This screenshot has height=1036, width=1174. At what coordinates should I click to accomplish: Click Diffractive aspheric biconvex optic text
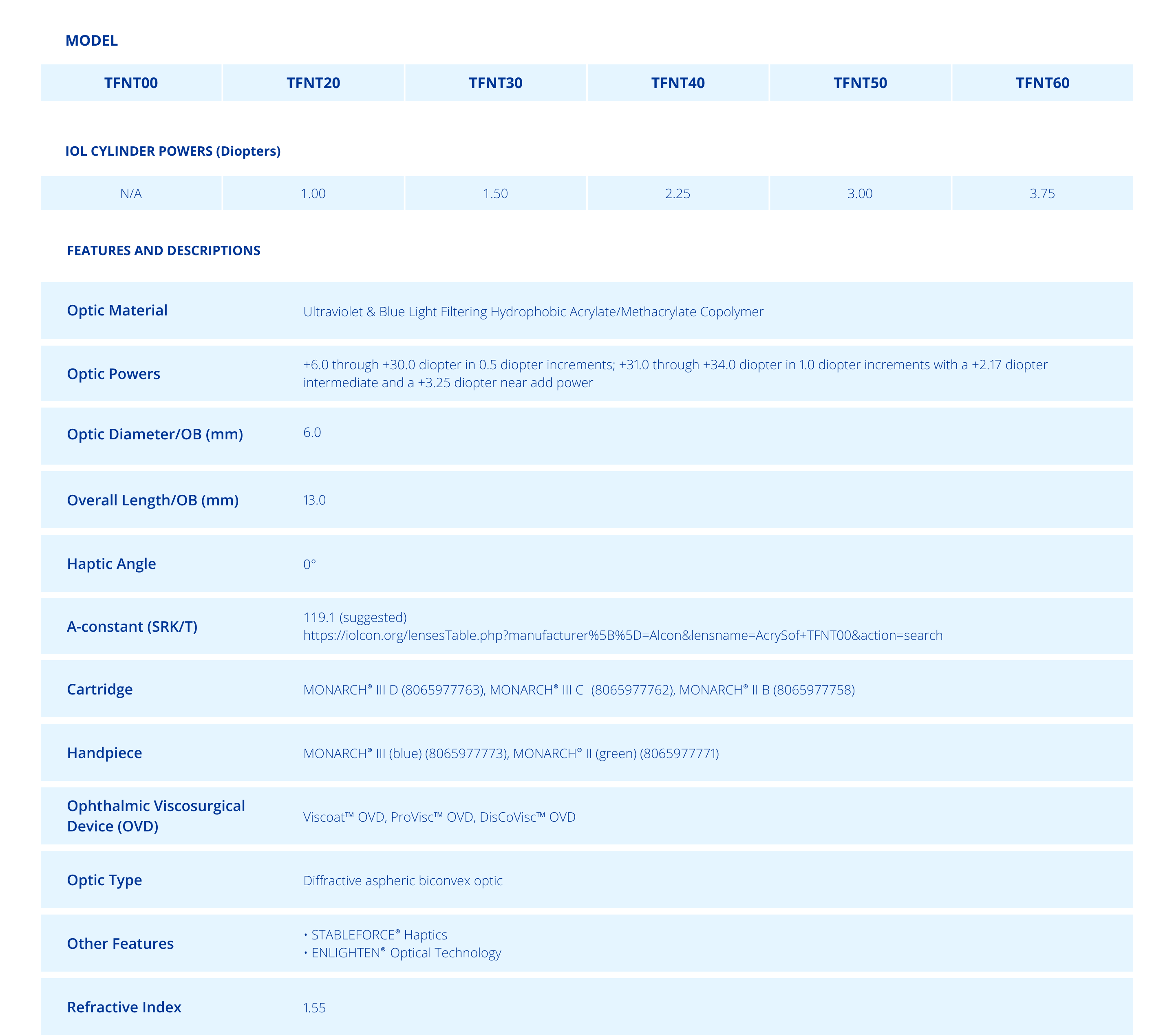pos(403,881)
